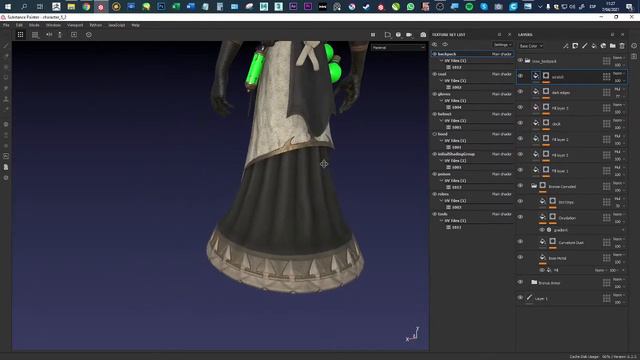Click the screenshot camera icon above viewport
The image size is (640, 360).
423,35
